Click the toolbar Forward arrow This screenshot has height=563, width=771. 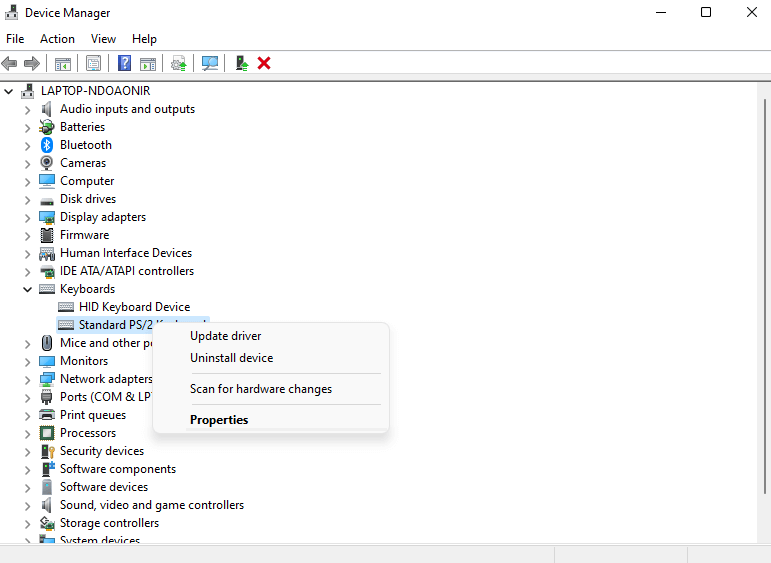tap(32, 63)
